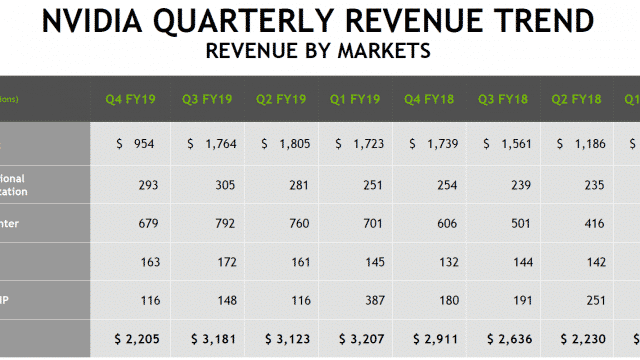This screenshot has height=360, width=640.
Task: Select the Q1 FY19 column header
Action: 355,99
